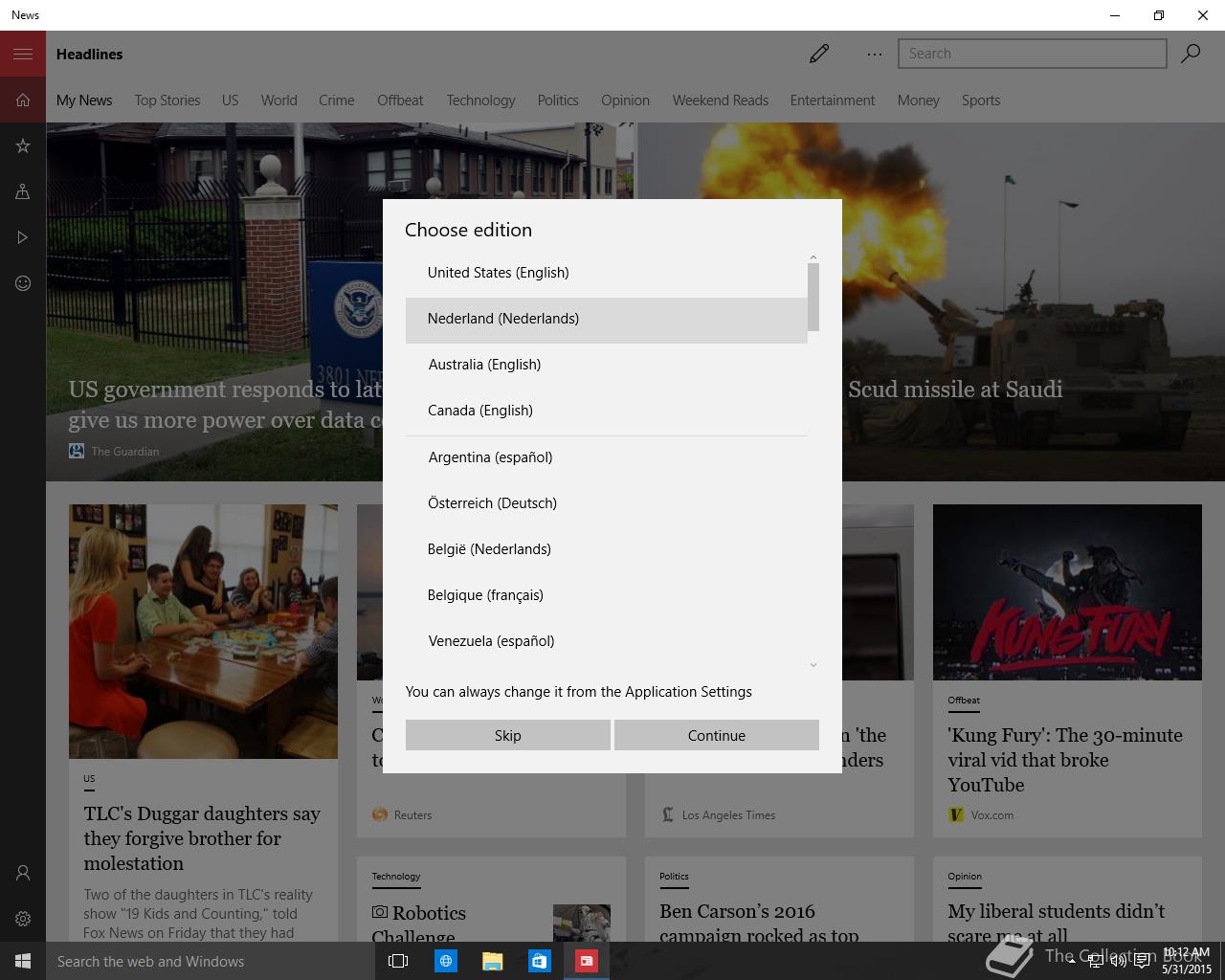Open My liberal students opinion article

click(x=1067, y=900)
